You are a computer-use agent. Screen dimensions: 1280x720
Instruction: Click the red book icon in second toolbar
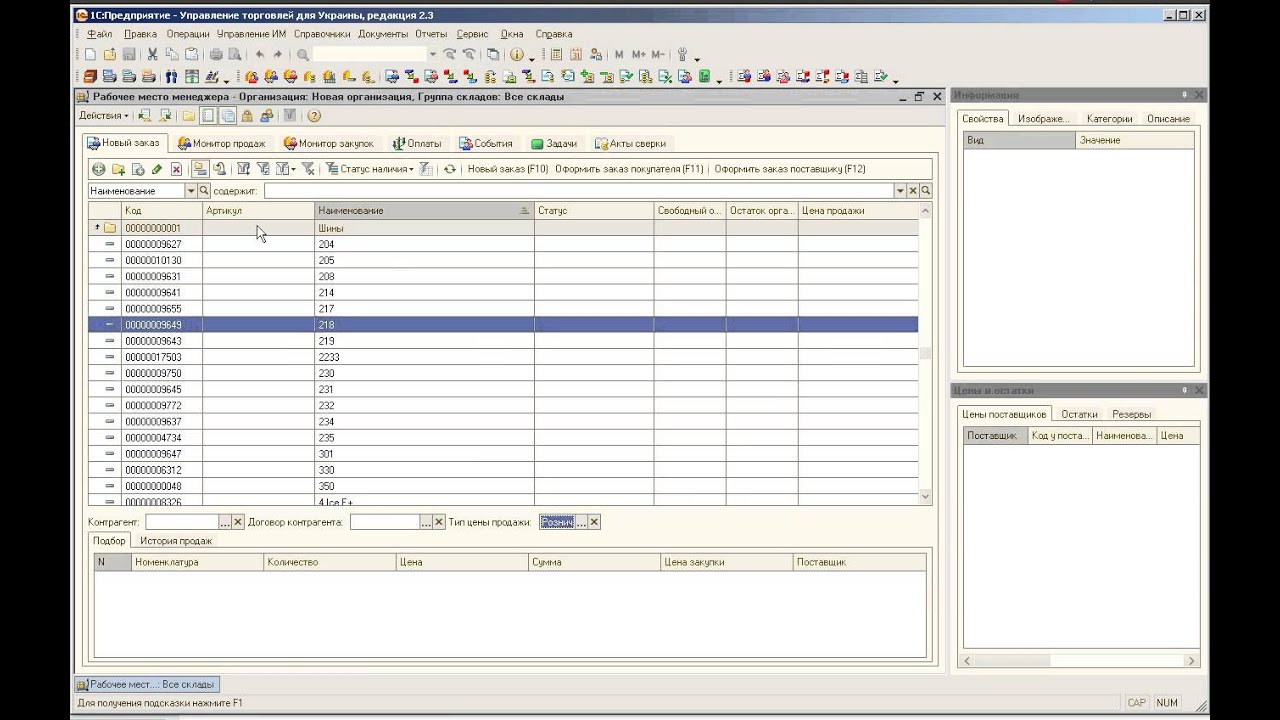tap(90, 77)
